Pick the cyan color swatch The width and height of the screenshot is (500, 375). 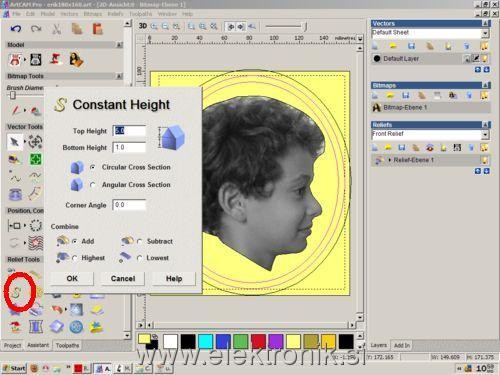click(205, 342)
